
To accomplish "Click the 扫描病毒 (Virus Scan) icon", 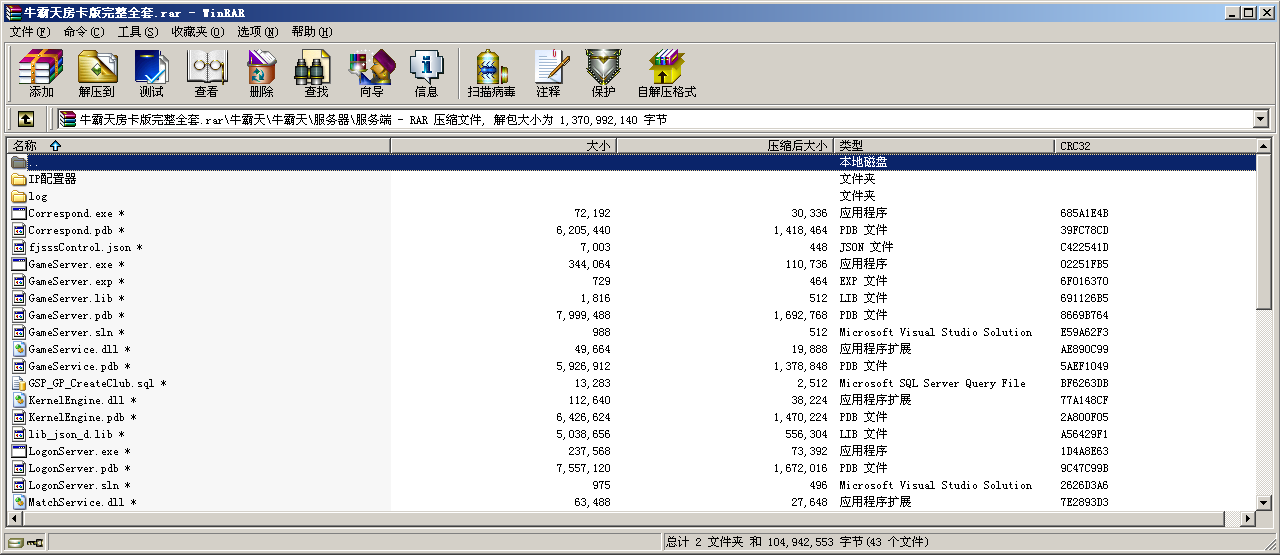I will click(x=491, y=73).
